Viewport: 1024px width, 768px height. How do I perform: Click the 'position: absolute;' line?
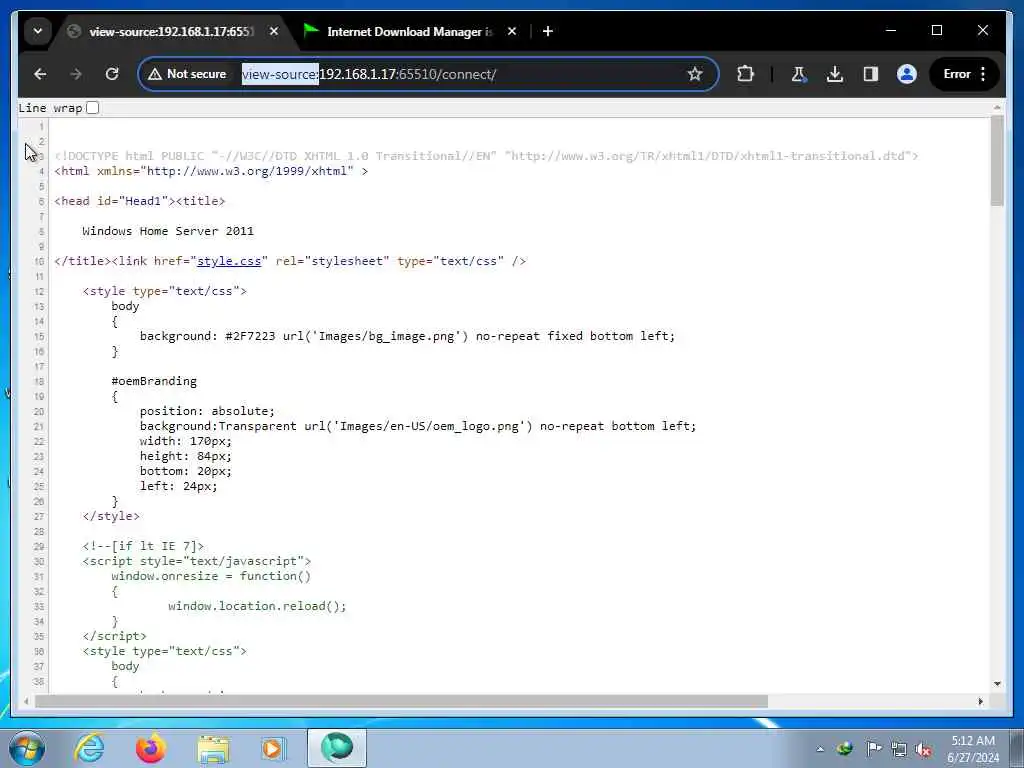point(207,411)
